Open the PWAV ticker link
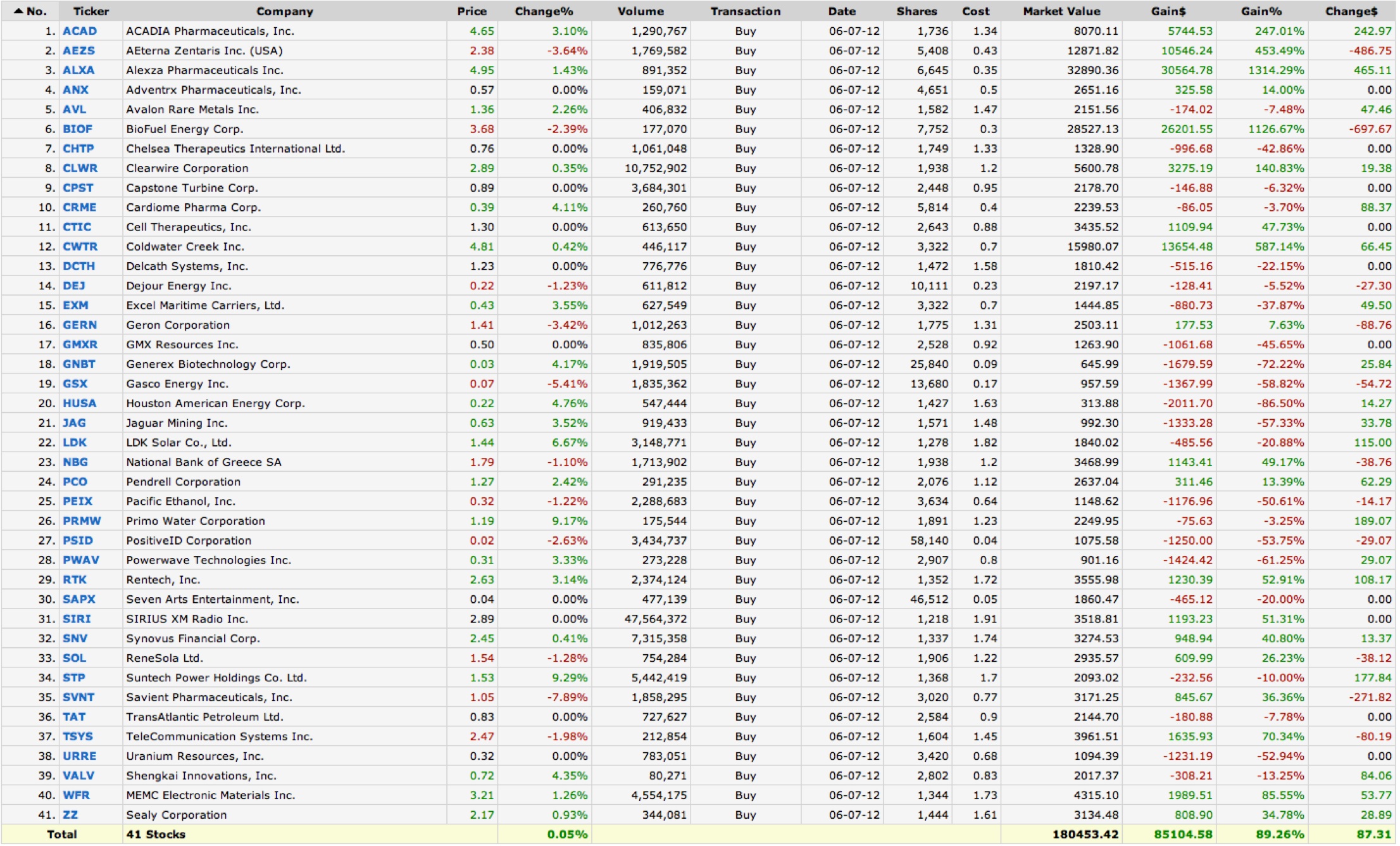The width and height of the screenshot is (1400, 846). tap(81, 561)
